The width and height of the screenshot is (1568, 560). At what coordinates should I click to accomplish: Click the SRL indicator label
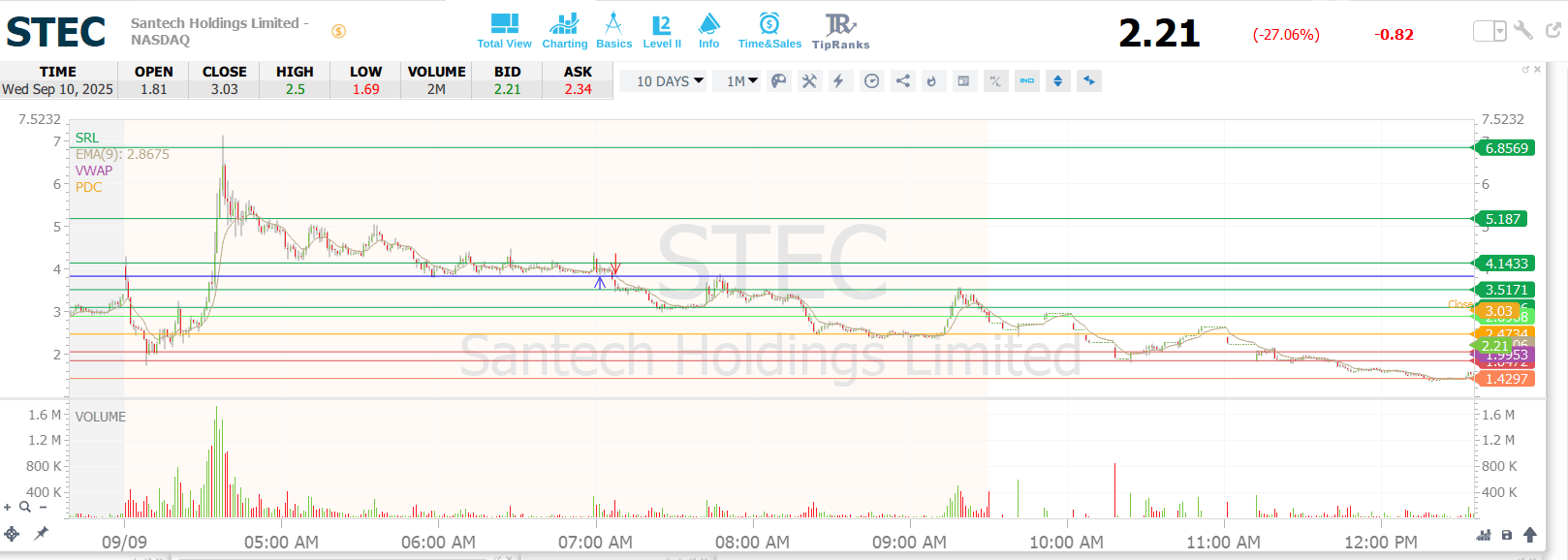(x=87, y=138)
